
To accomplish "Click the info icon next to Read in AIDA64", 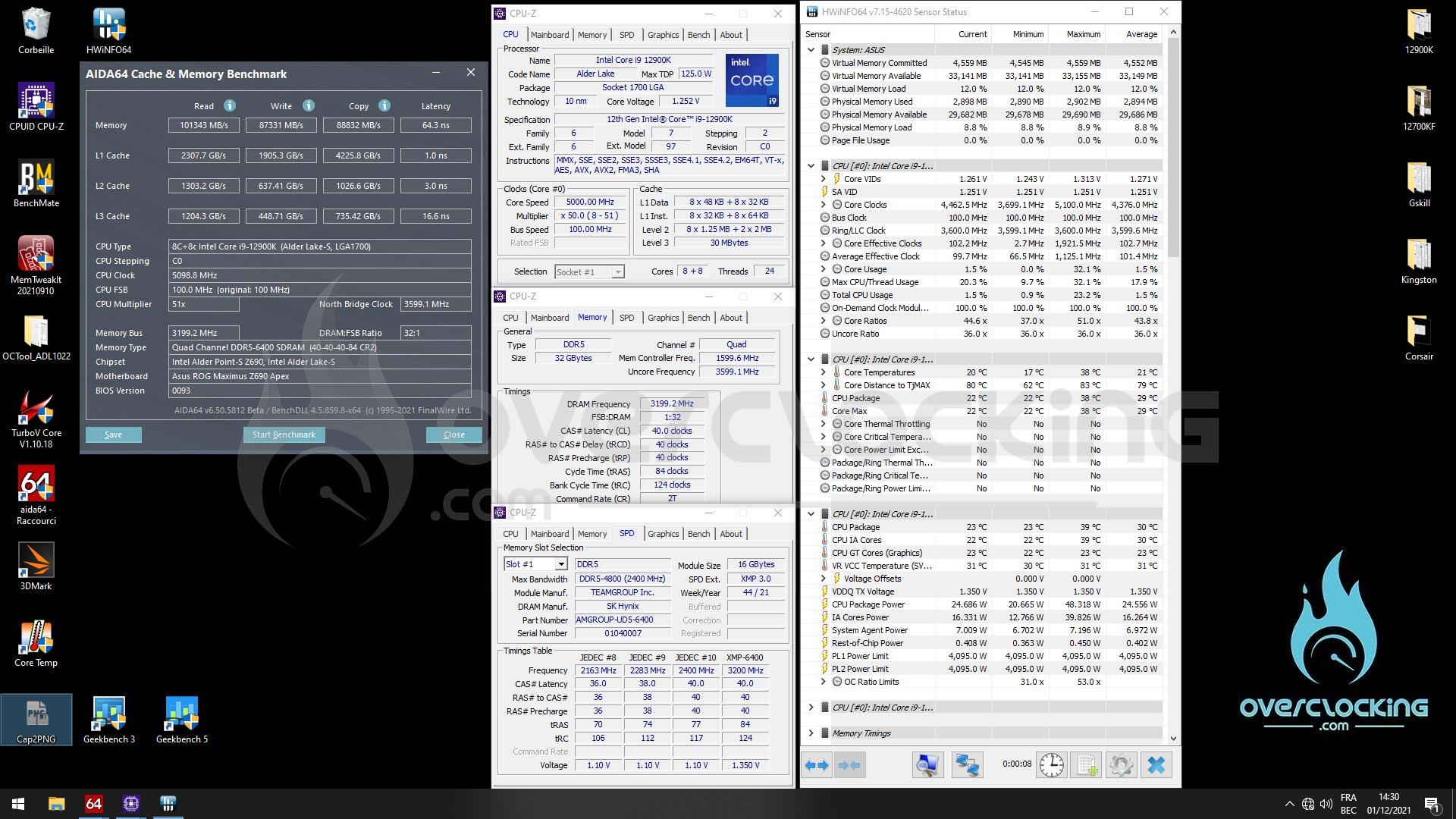I will (230, 105).
